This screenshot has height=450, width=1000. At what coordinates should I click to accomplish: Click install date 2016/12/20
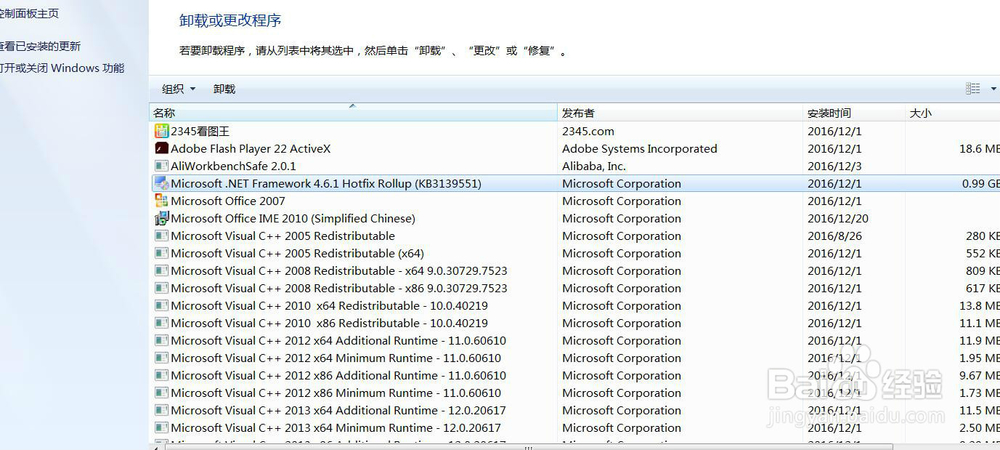[x=837, y=219]
